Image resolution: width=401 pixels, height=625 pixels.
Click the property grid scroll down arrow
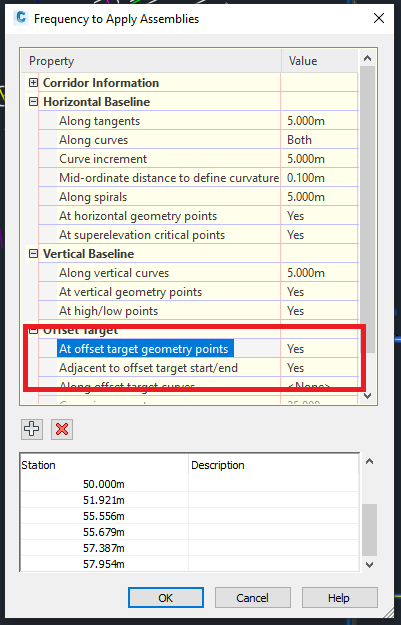coord(368,396)
